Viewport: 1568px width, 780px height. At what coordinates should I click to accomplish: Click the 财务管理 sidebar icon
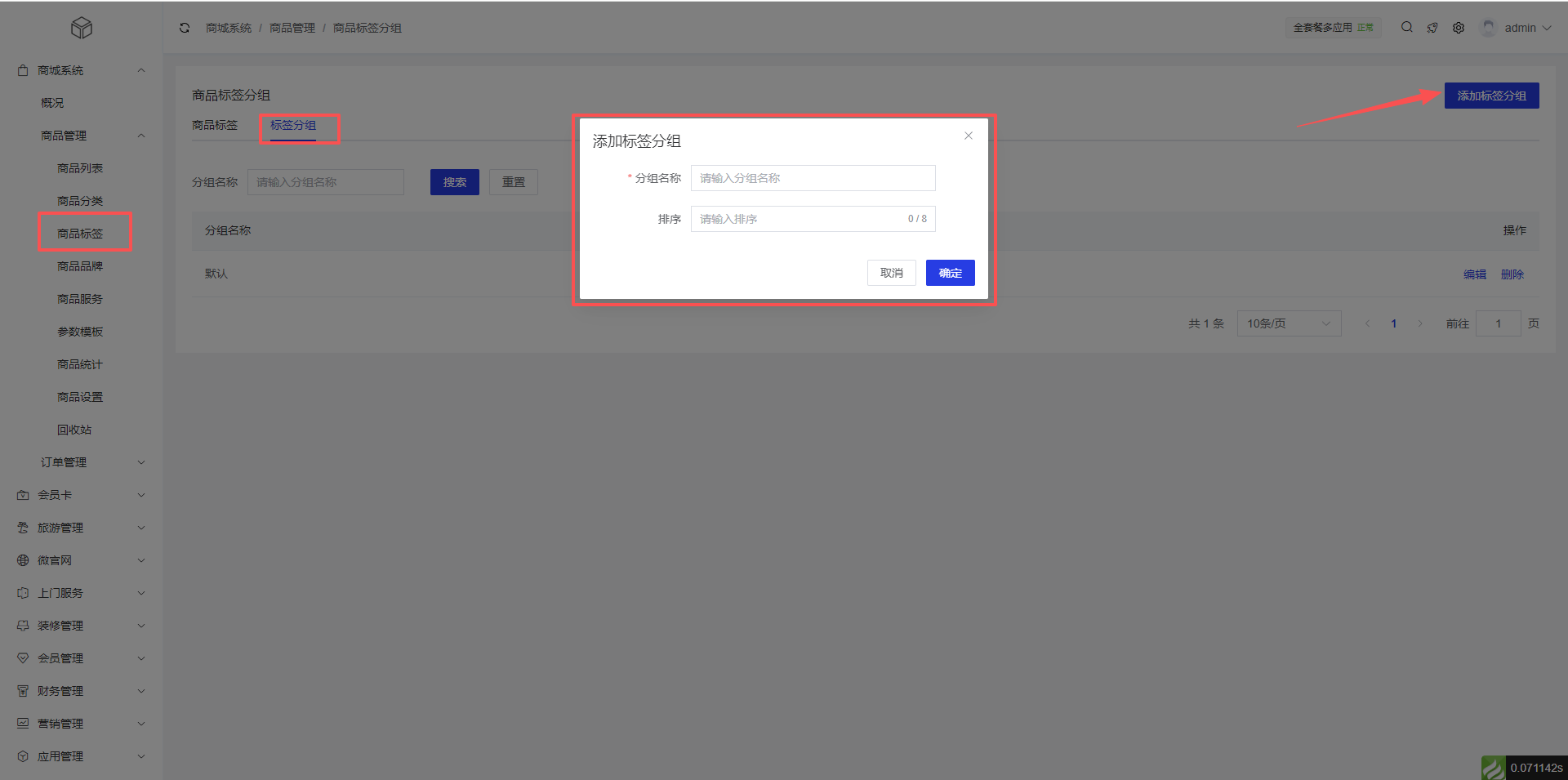click(x=23, y=691)
